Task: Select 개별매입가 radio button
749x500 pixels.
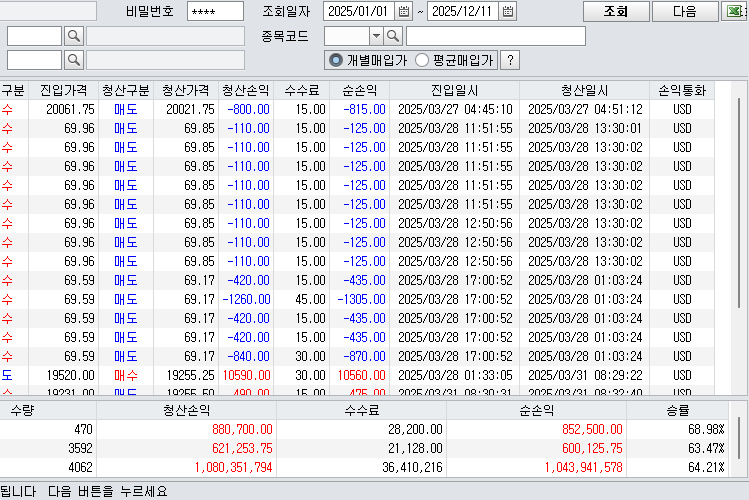Action: [336, 60]
